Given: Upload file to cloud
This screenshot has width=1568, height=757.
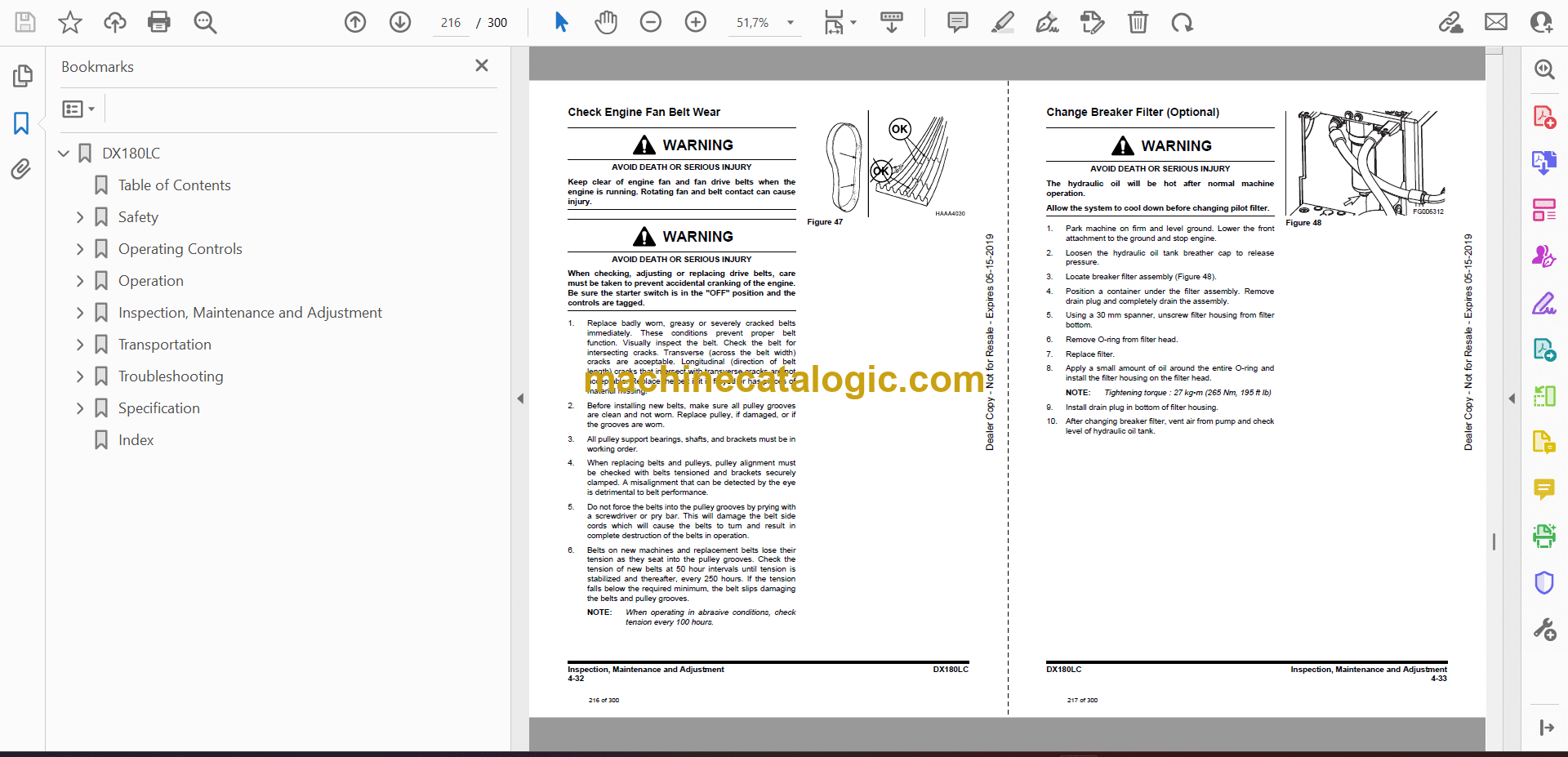Looking at the screenshot, I should tap(115, 22).
